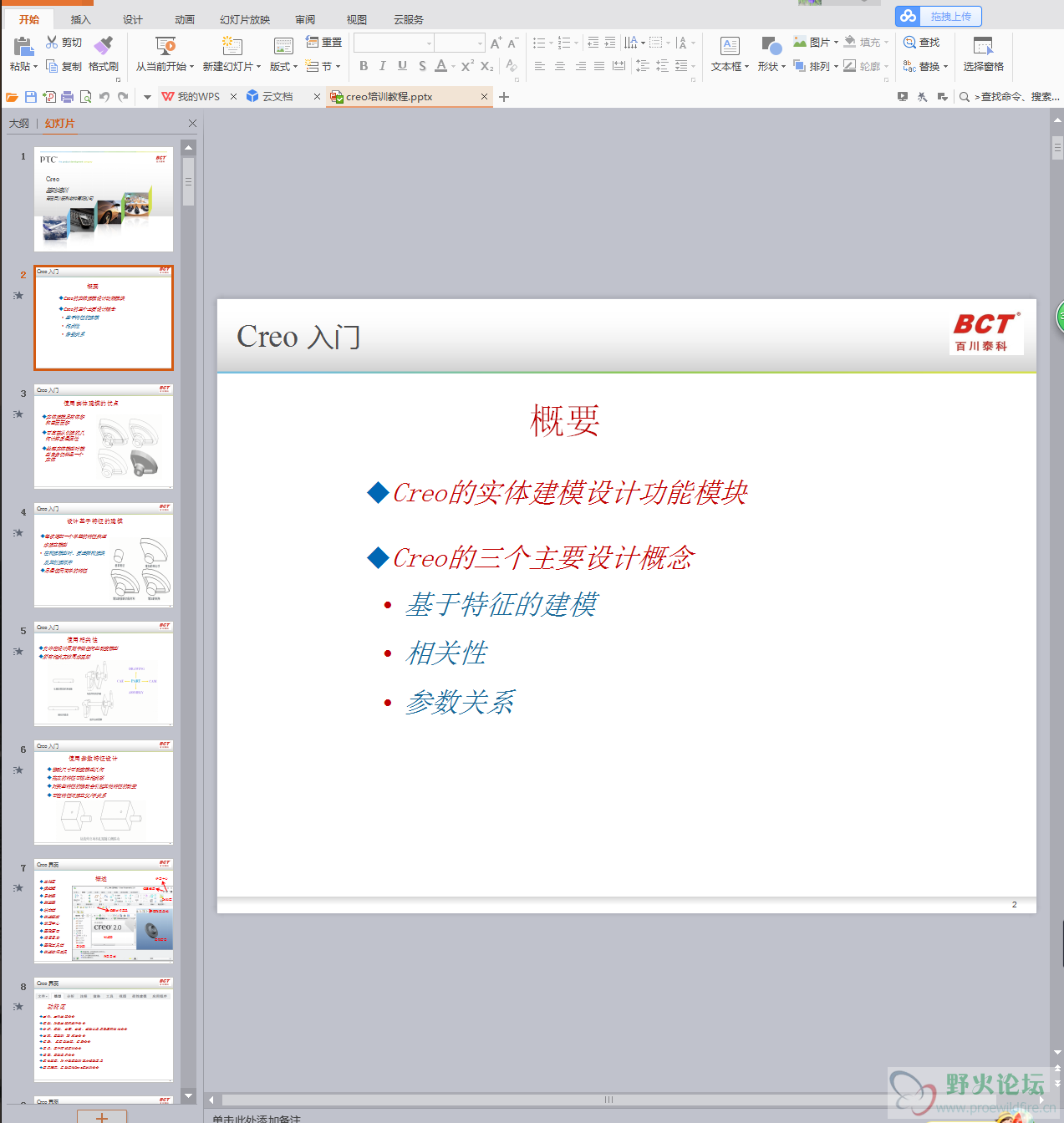Toggle subscript X₂ formatting
1064x1123 pixels.
tap(486, 66)
